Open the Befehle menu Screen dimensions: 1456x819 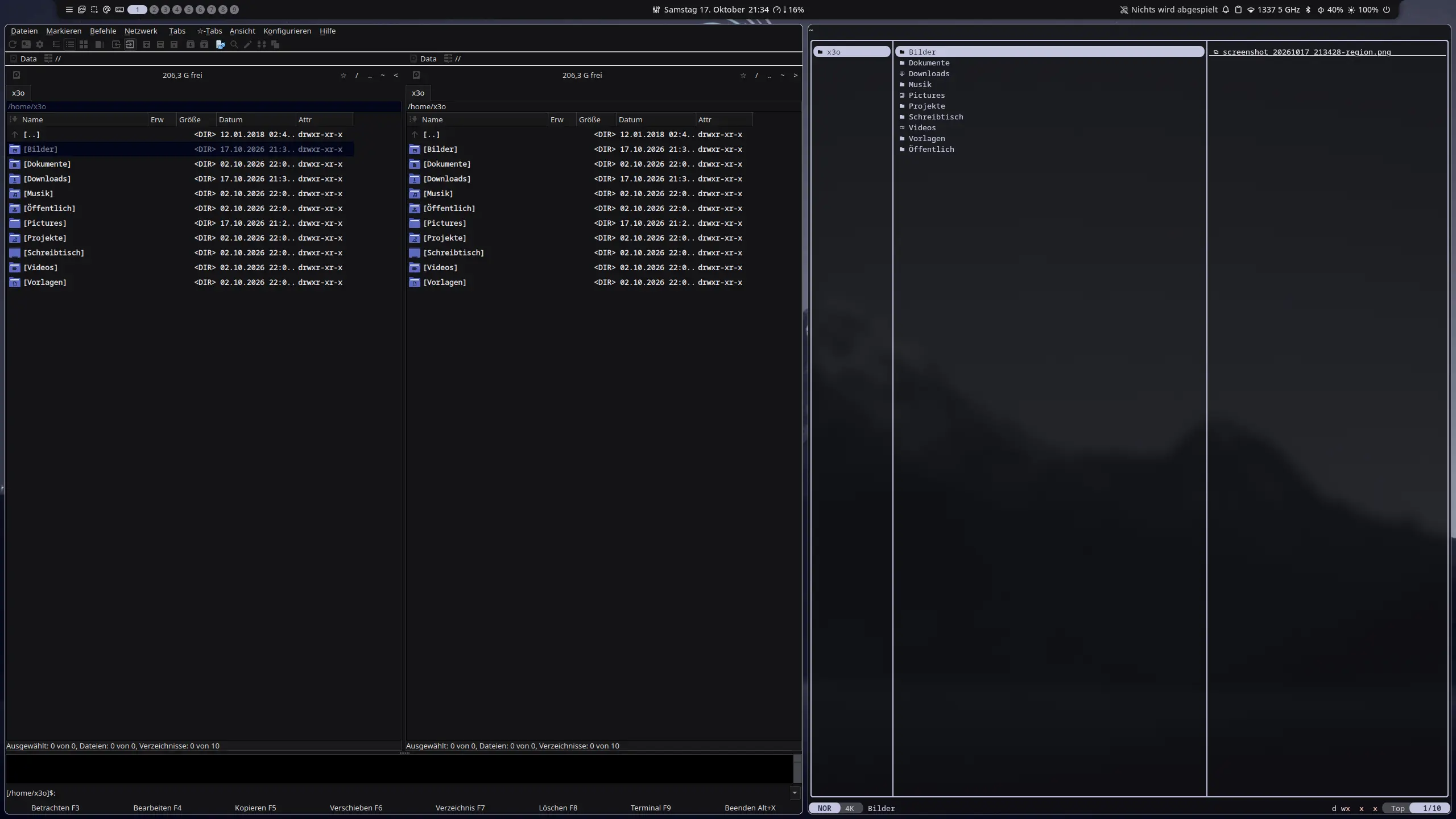pos(103,31)
